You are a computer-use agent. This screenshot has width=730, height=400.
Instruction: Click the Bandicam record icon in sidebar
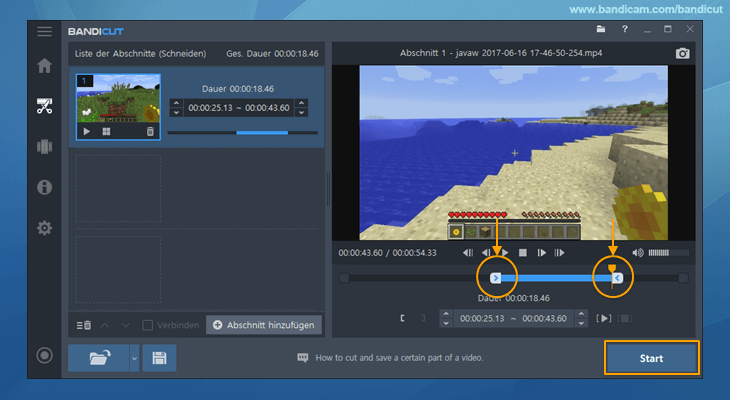45,356
